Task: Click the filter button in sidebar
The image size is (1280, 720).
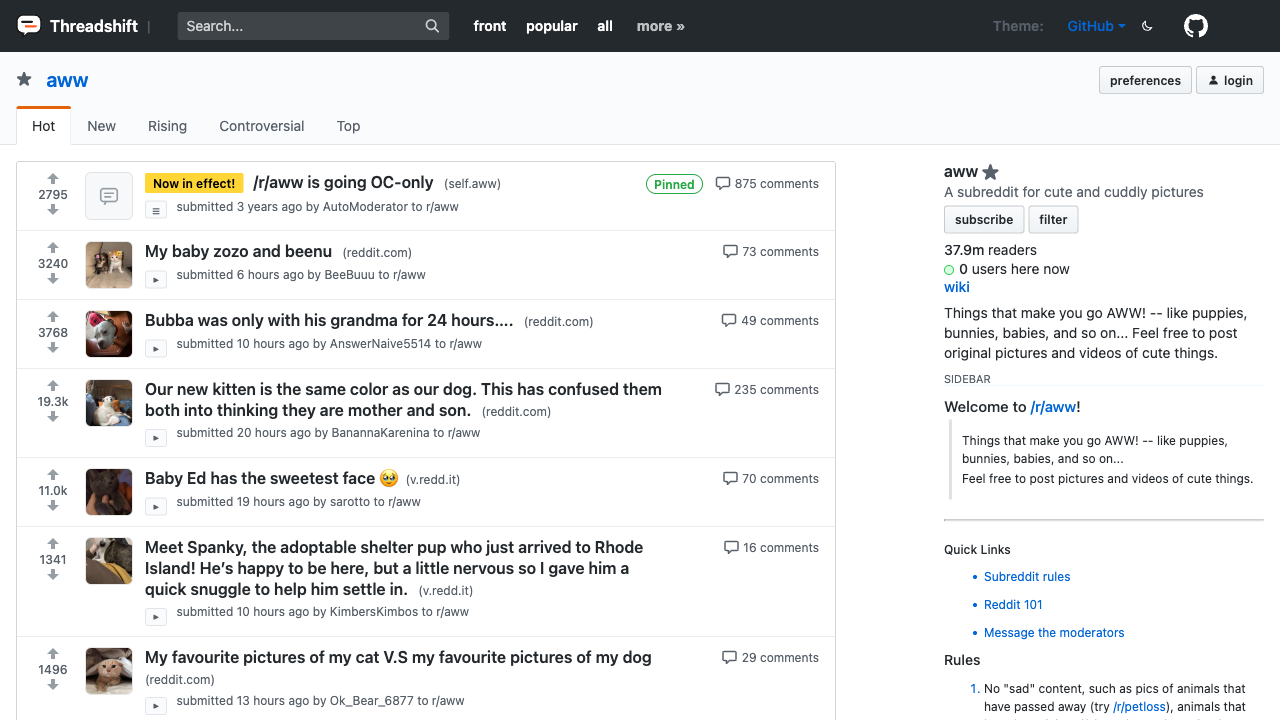Action: 1053,220
